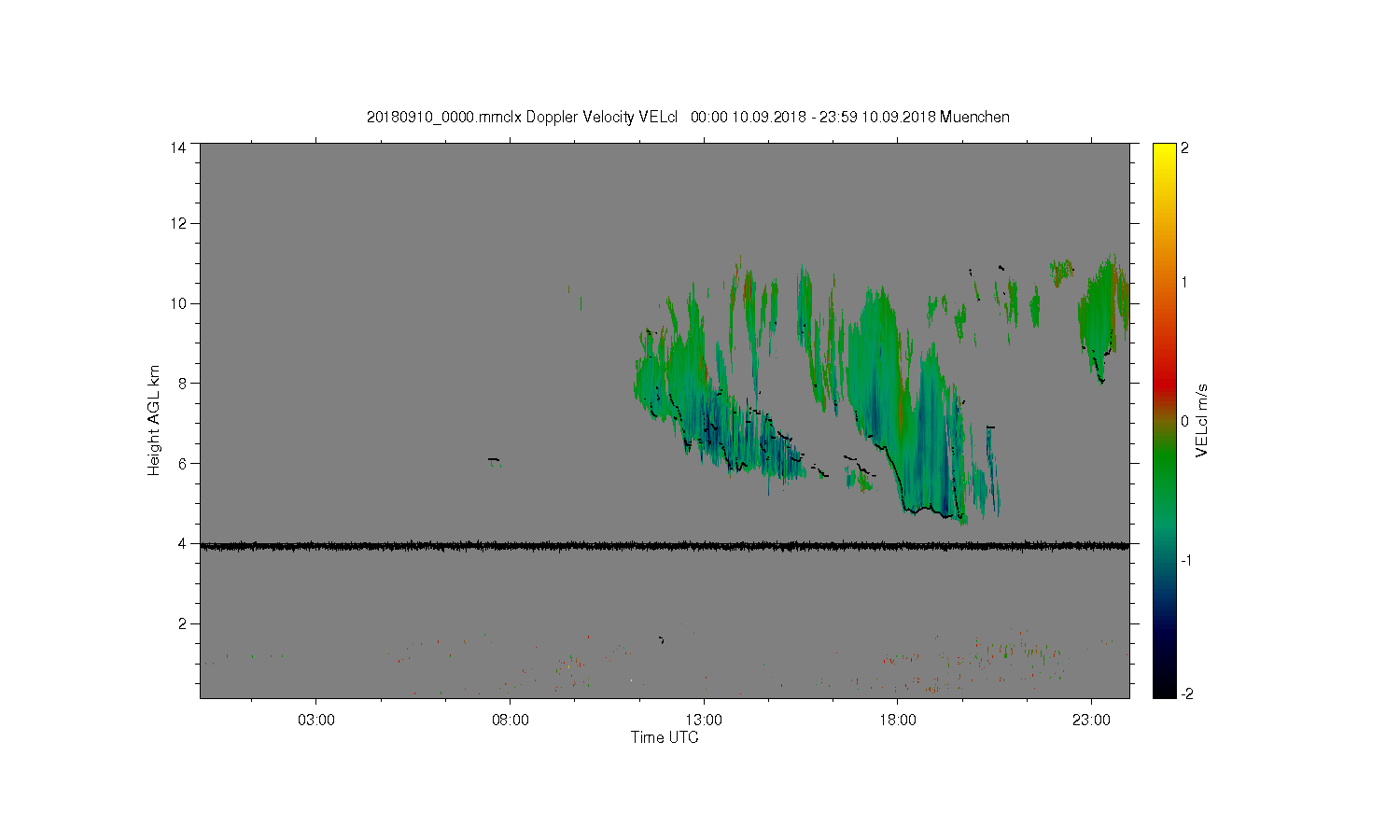Click the colorbar value 1
The image size is (1400, 840).
click(1184, 282)
